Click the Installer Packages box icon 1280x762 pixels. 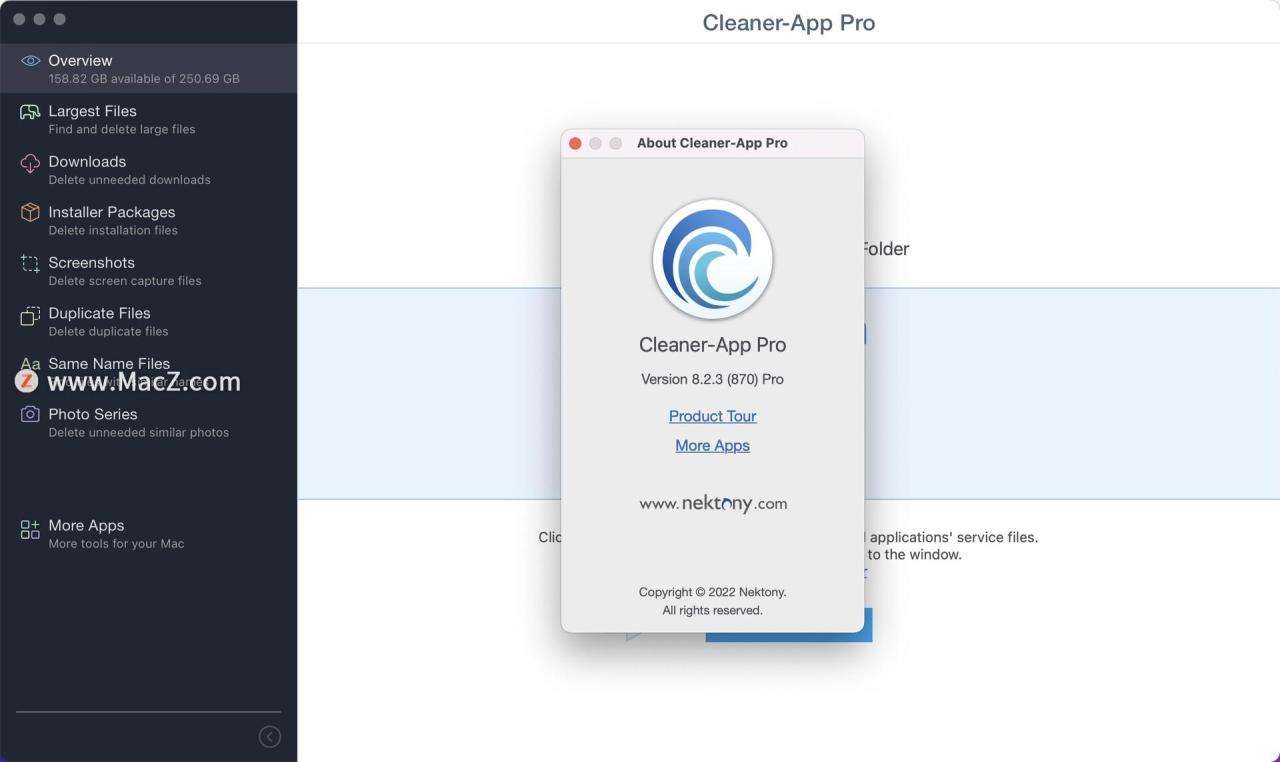(30, 212)
